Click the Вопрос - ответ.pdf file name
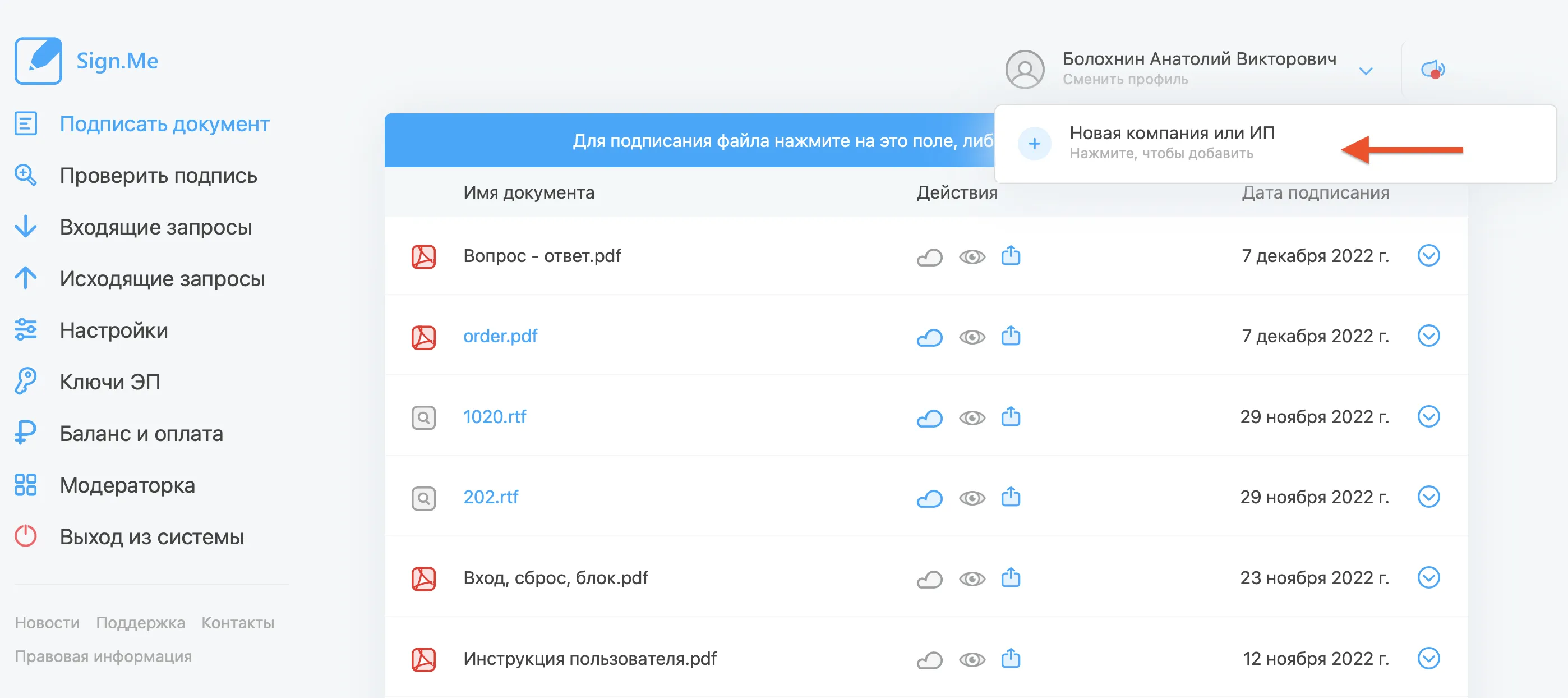This screenshot has height=698, width=1568. coord(542,256)
